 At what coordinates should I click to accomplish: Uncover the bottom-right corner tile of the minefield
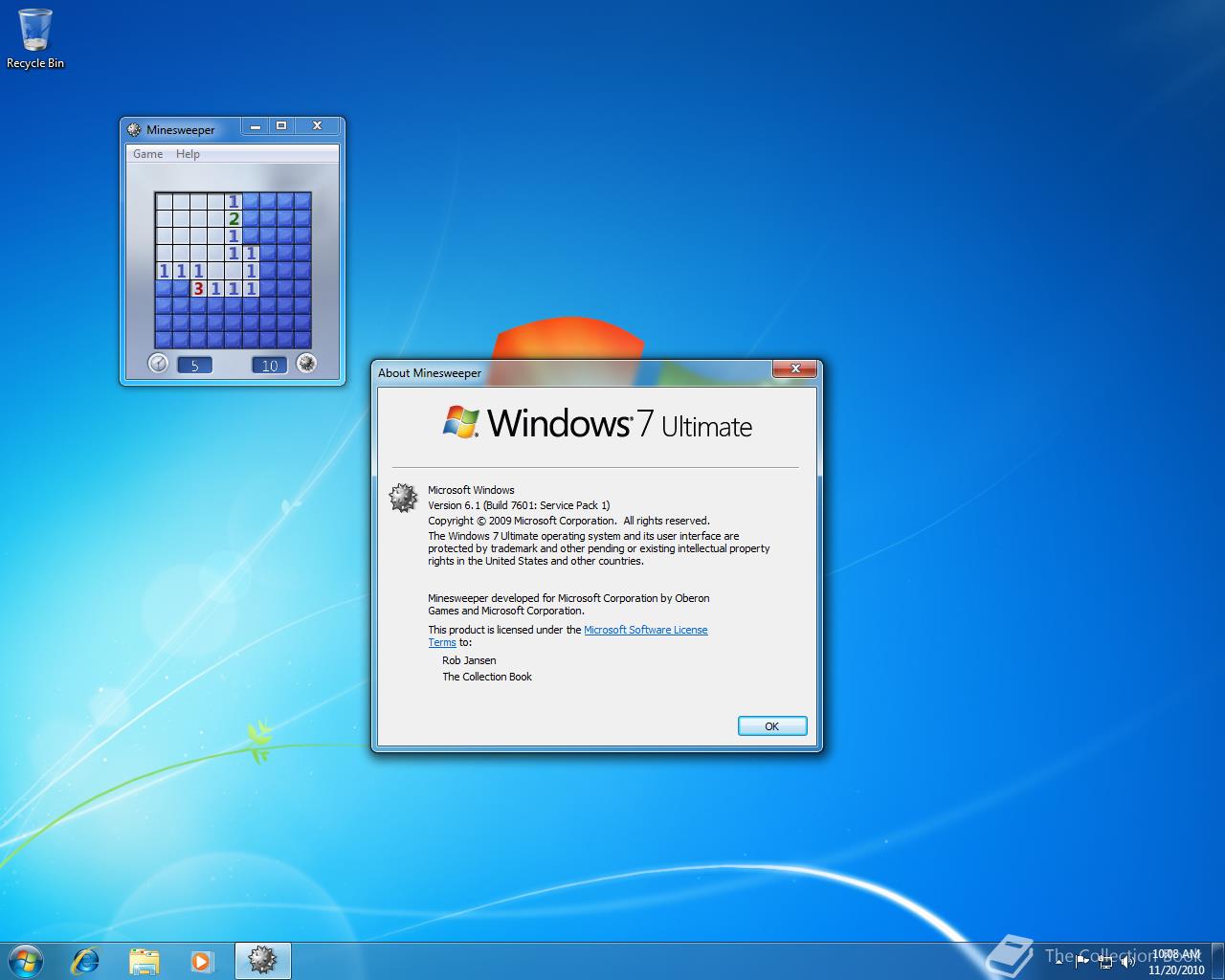[x=302, y=340]
